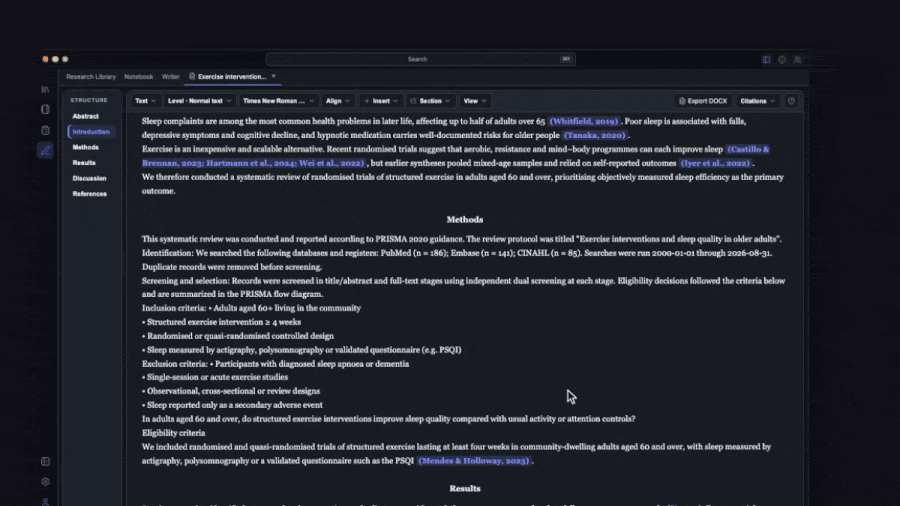
Task: Click the Search field at top
Action: (420, 59)
